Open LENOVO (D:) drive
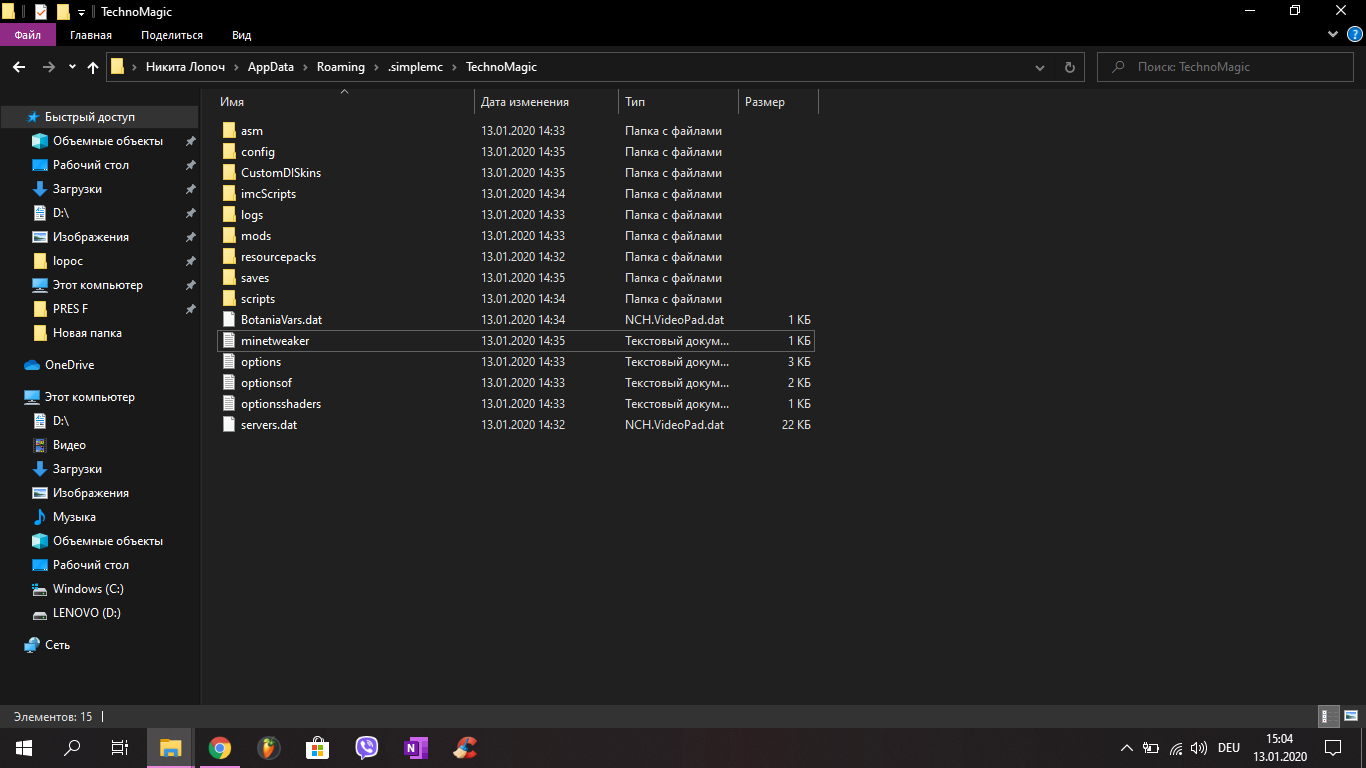The height and width of the screenshot is (768, 1366). coord(86,613)
